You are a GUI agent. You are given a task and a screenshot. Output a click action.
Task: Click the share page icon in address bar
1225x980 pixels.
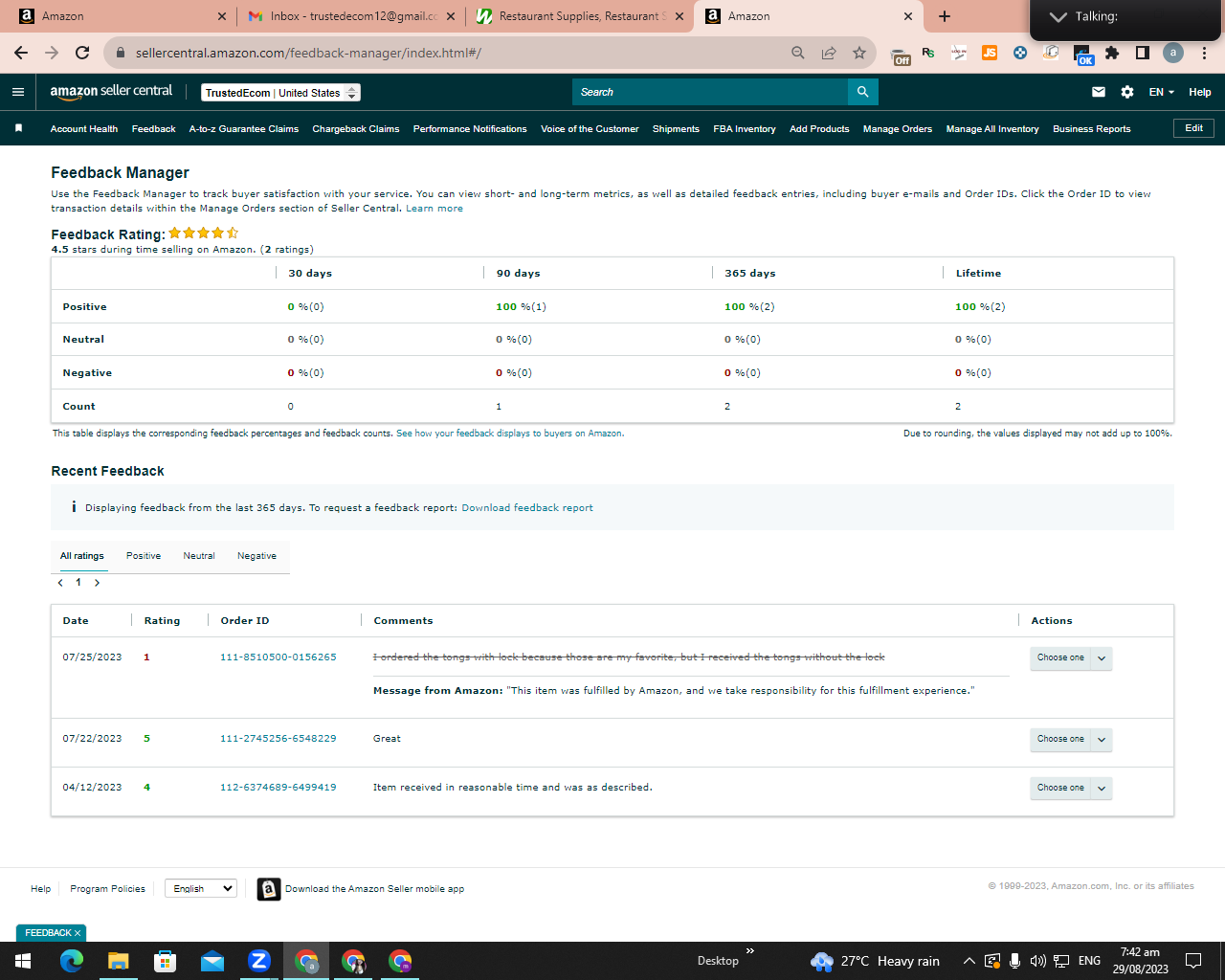click(x=829, y=53)
